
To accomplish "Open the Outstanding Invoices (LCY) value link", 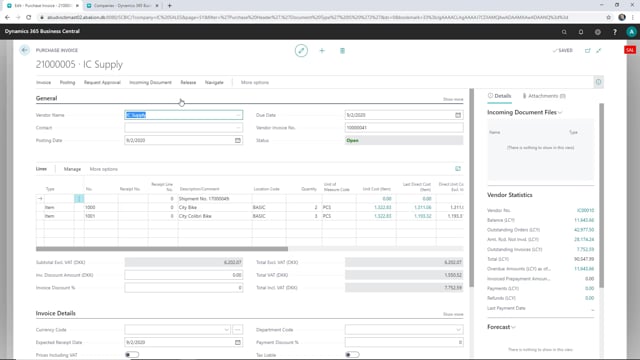I will (586, 249).
